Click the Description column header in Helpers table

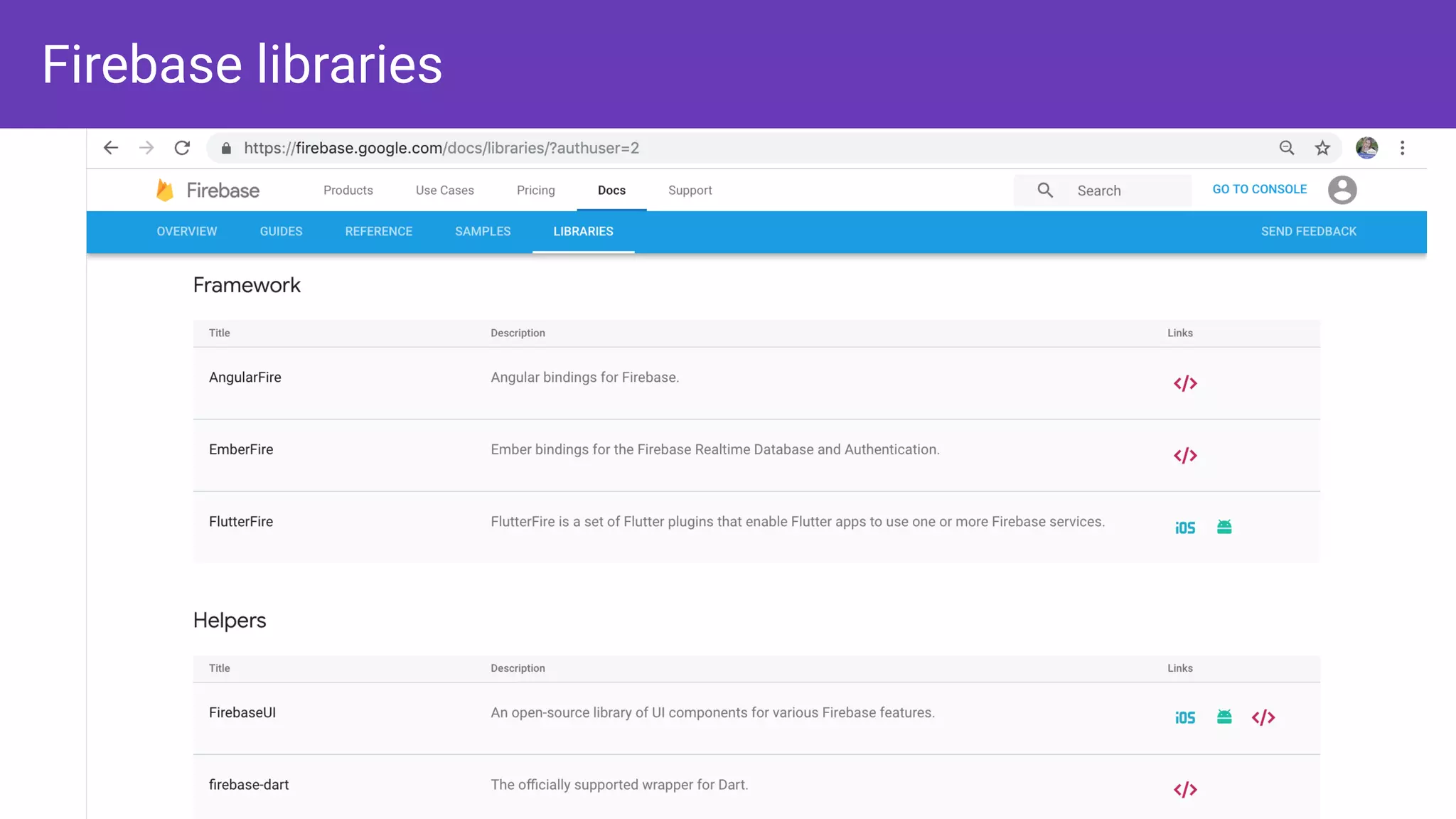518,668
